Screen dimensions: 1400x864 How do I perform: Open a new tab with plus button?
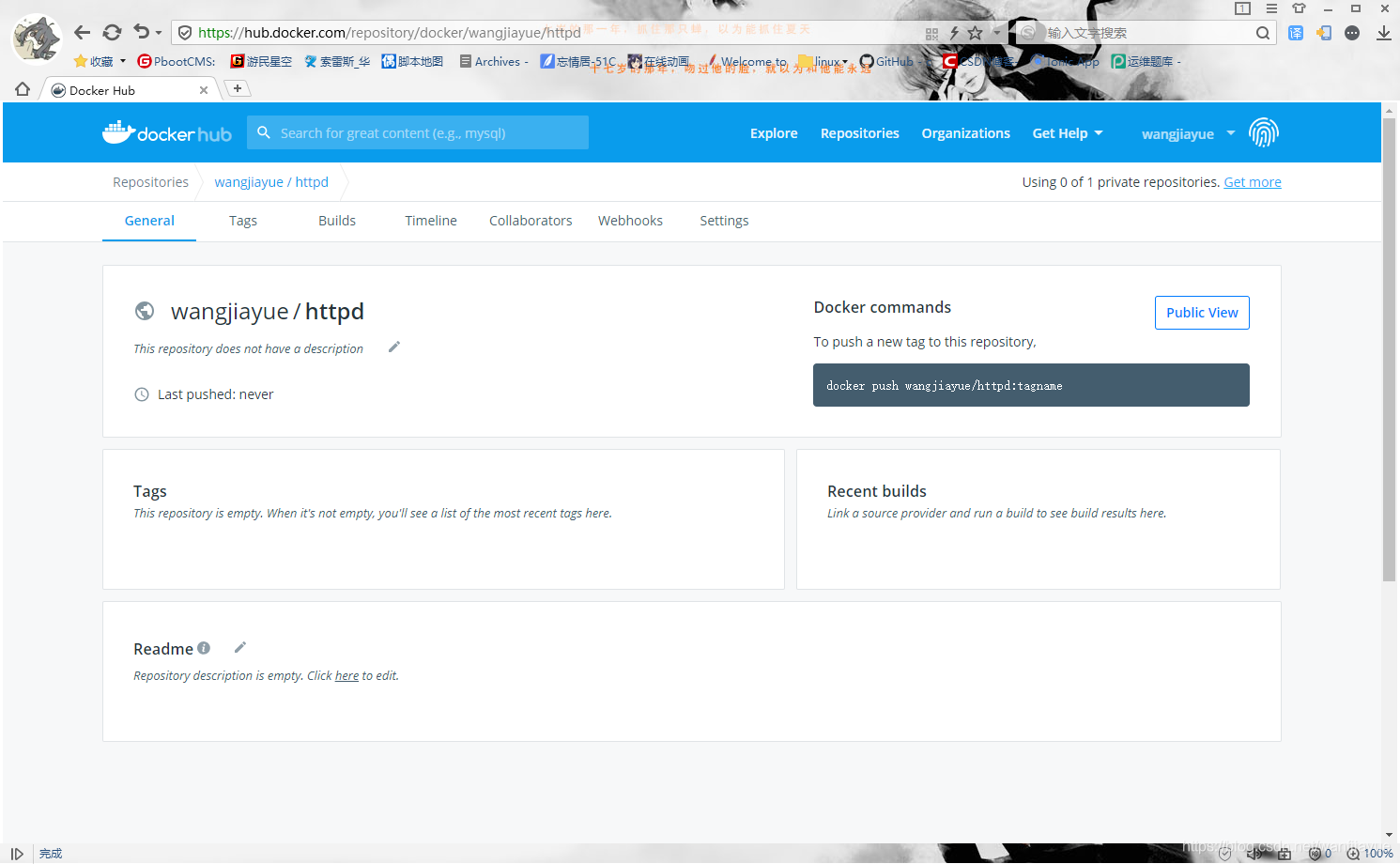coord(238,88)
